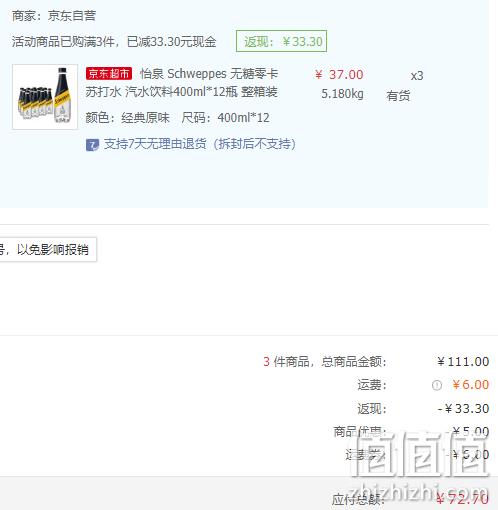
Task: Click the 支持7天无理由退货 text link
Action: [x=200, y=144]
